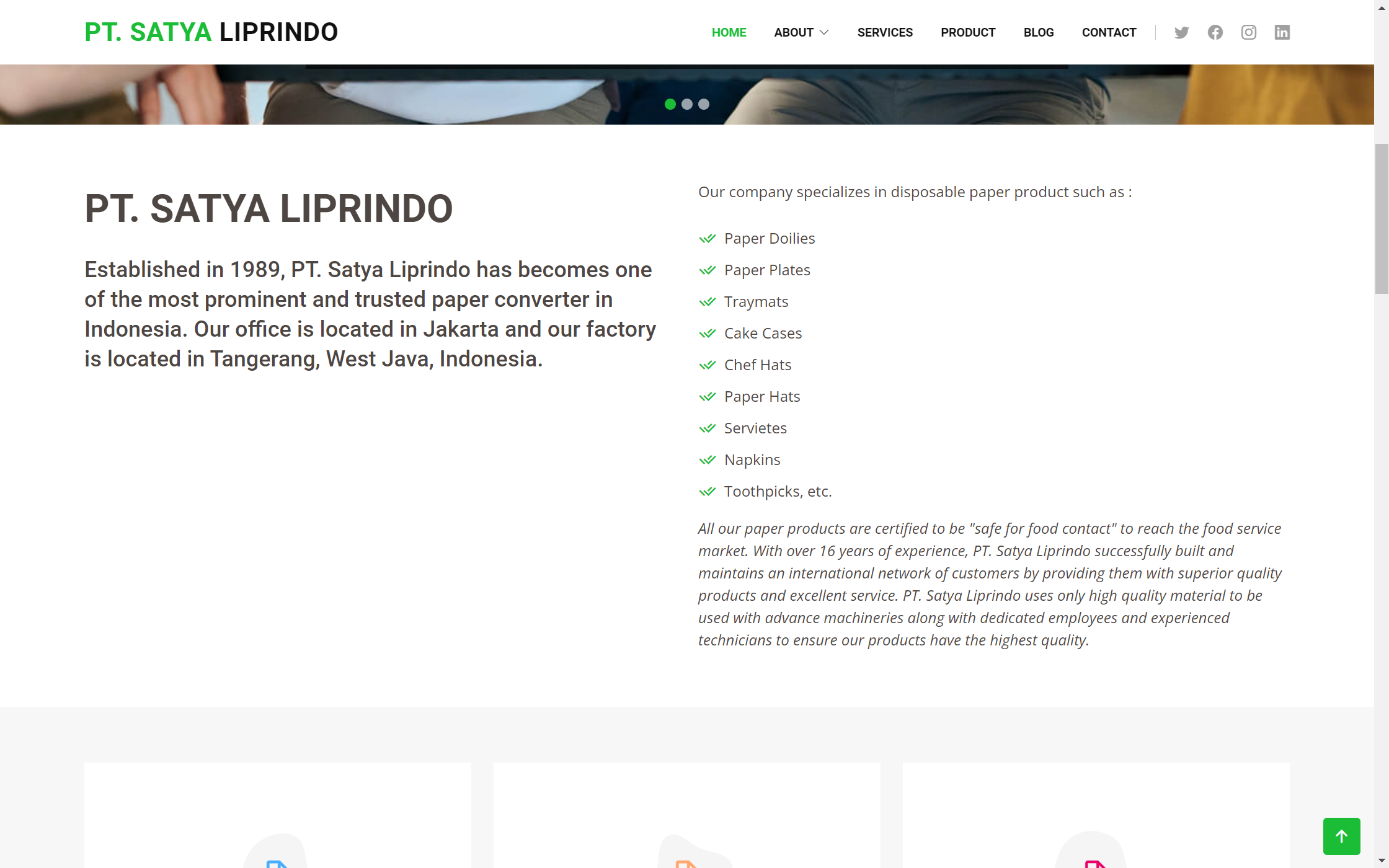The width and height of the screenshot is (1389, 868).
Task: Click the orange file icon in middle card
Action: click(x=686, y=863)
